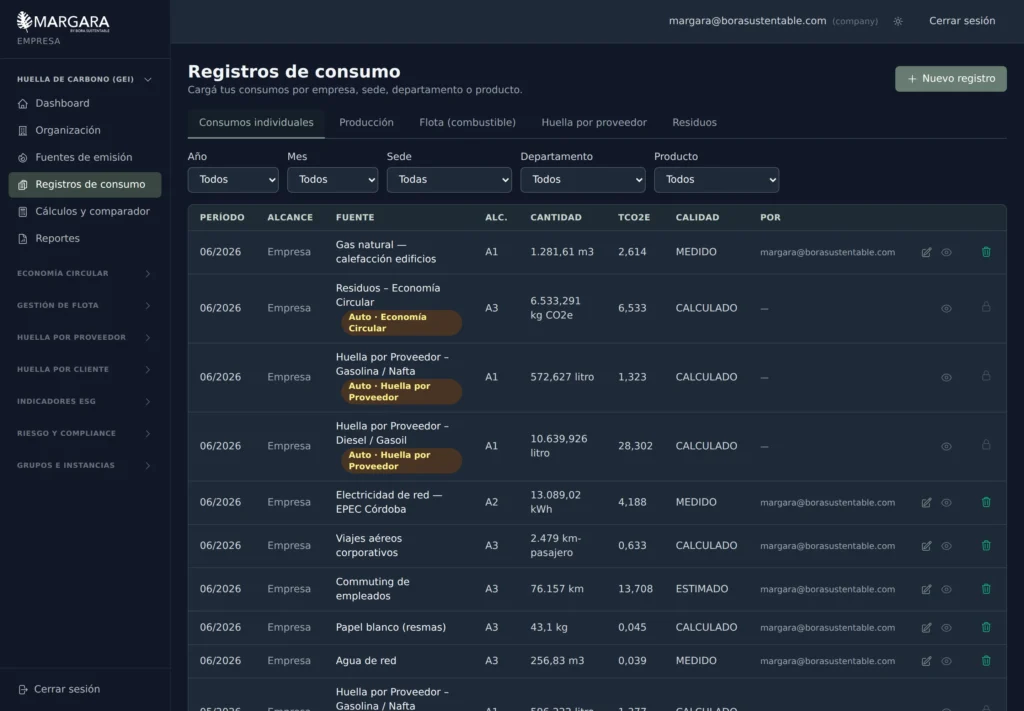Go to Reportes in the sidebar
The width and height of the screenshot is (1024, 711).
pos(85,239)
